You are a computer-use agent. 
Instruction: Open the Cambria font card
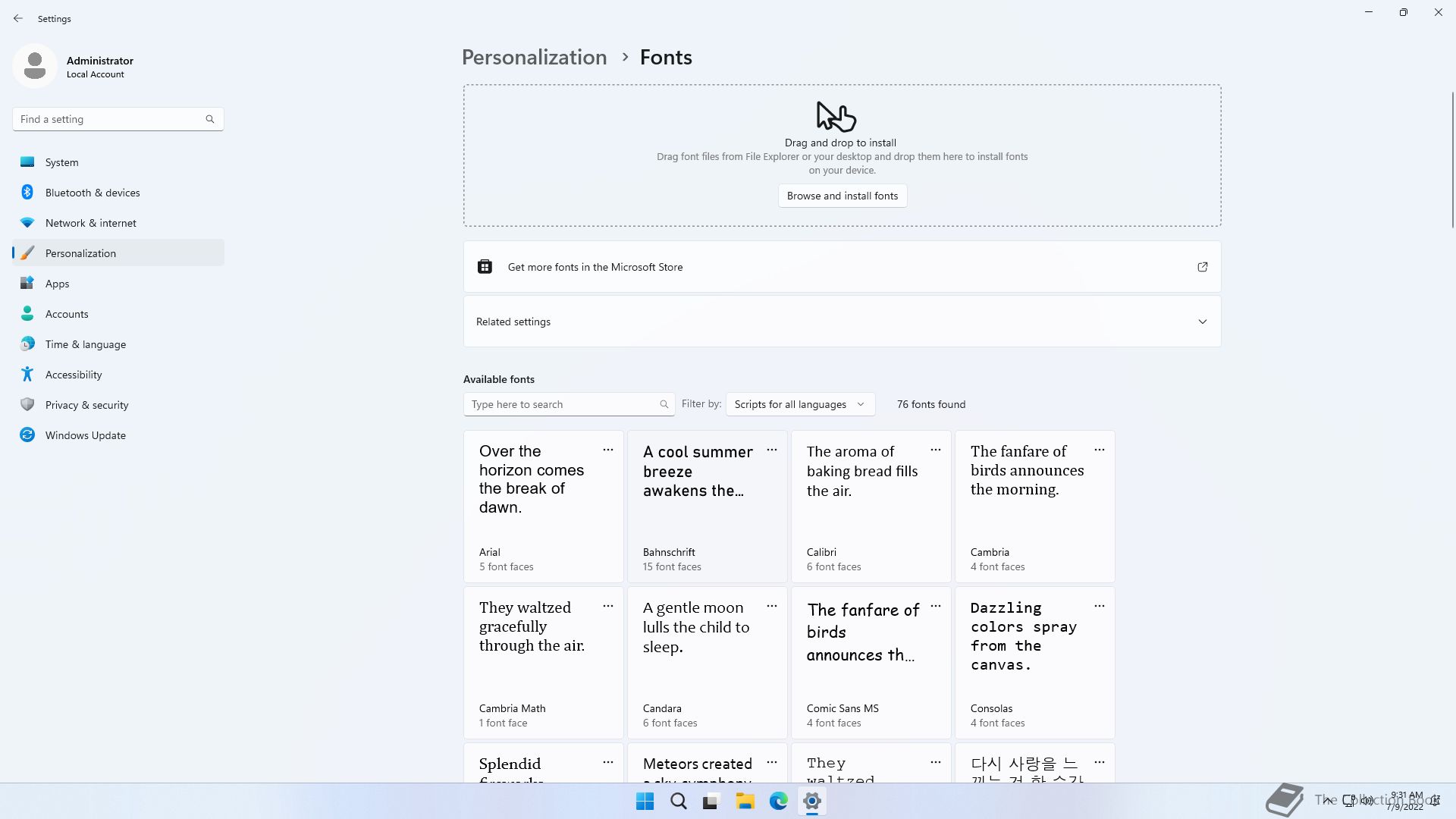1034,507
